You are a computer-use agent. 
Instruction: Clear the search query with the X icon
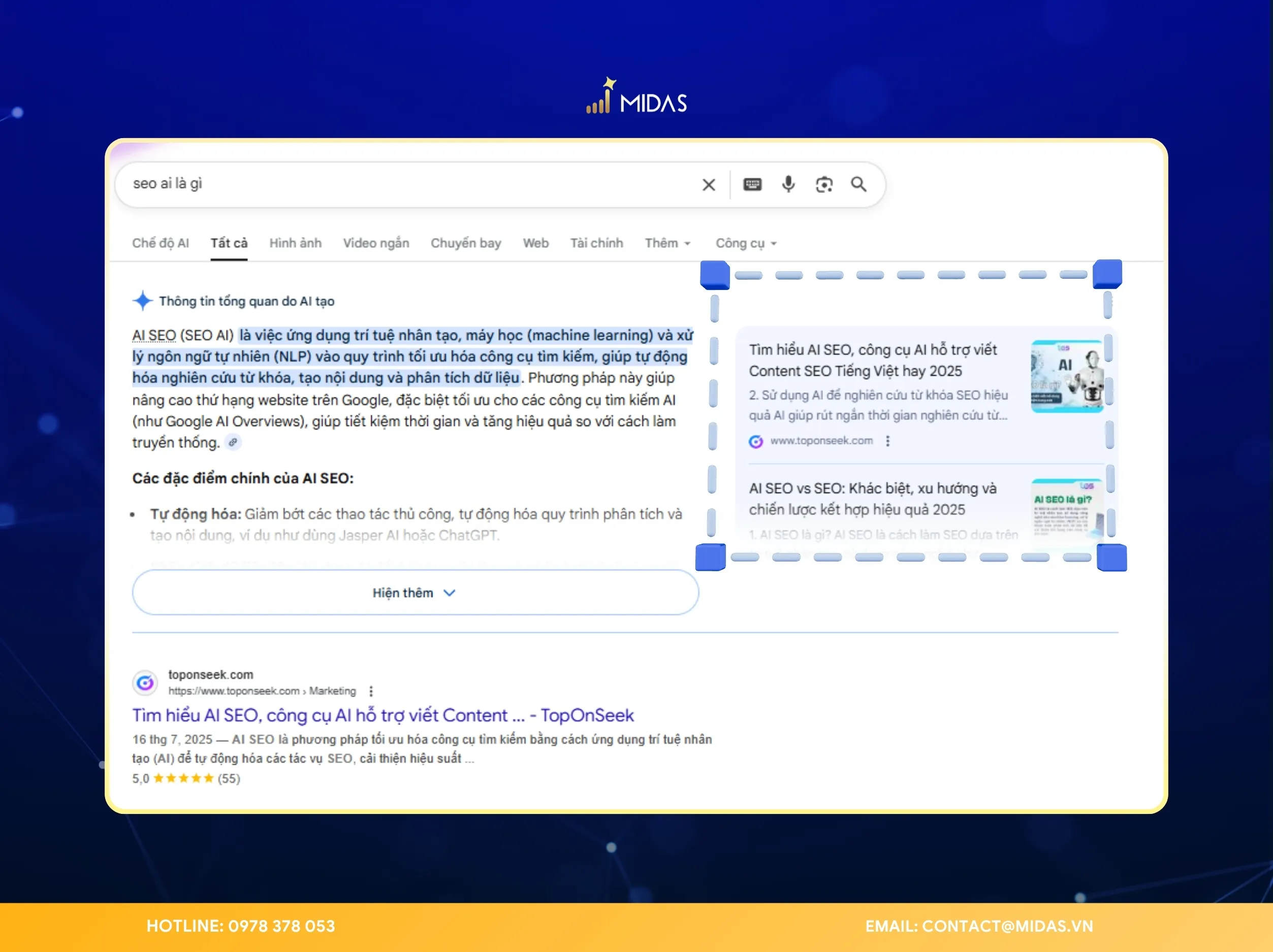point(709,185)
